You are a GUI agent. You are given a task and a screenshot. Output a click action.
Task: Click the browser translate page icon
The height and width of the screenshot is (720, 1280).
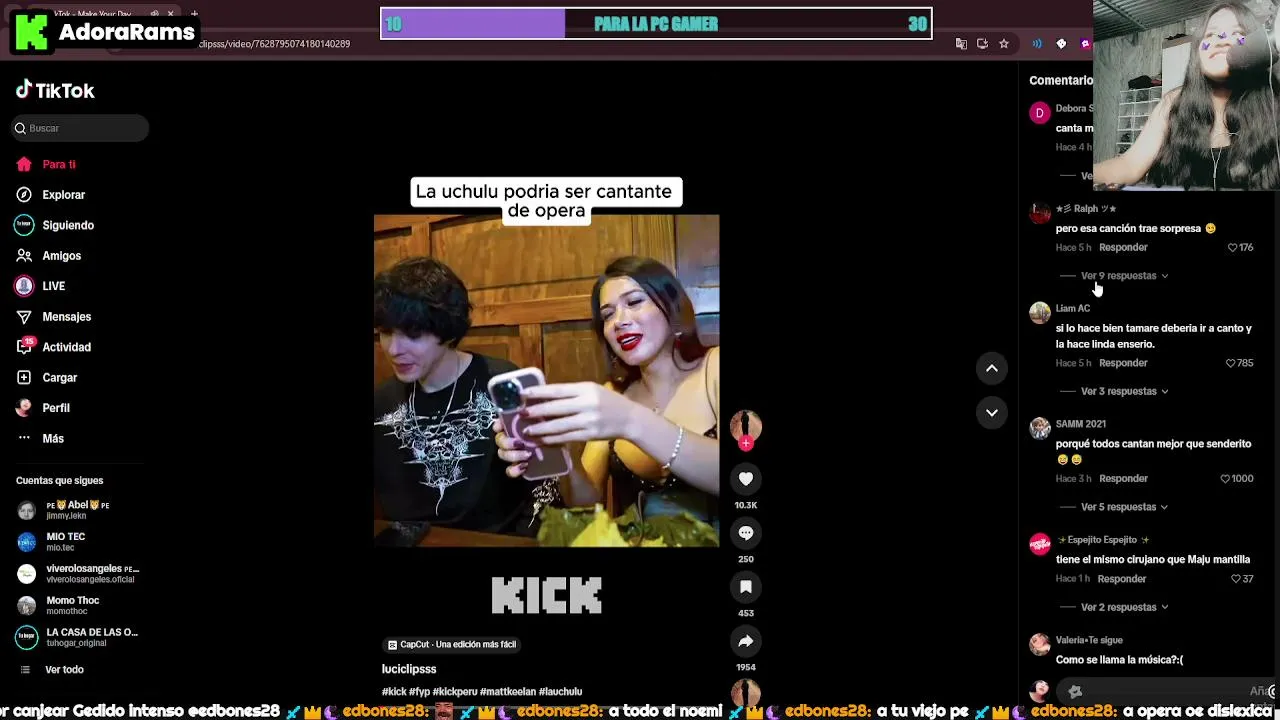(961, 44)
